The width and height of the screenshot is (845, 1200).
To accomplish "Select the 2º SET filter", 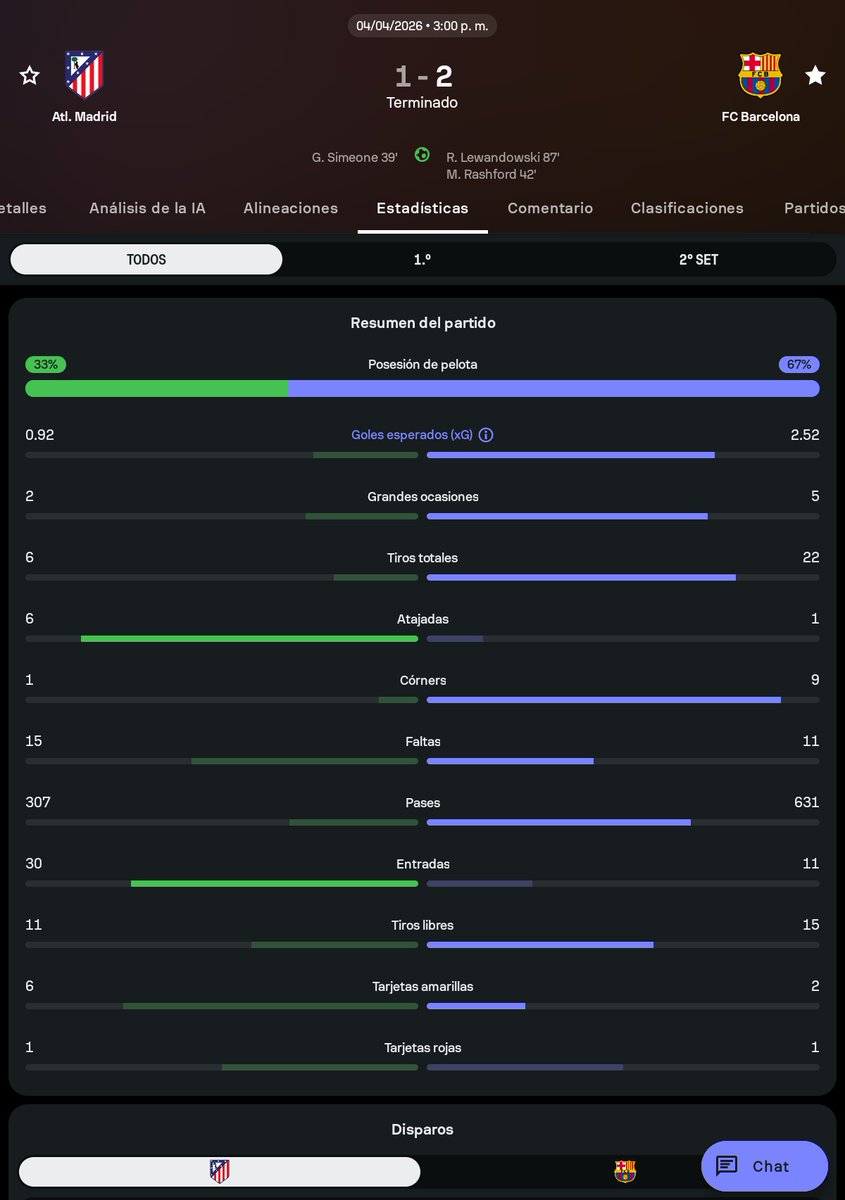I will coord(698,259).
